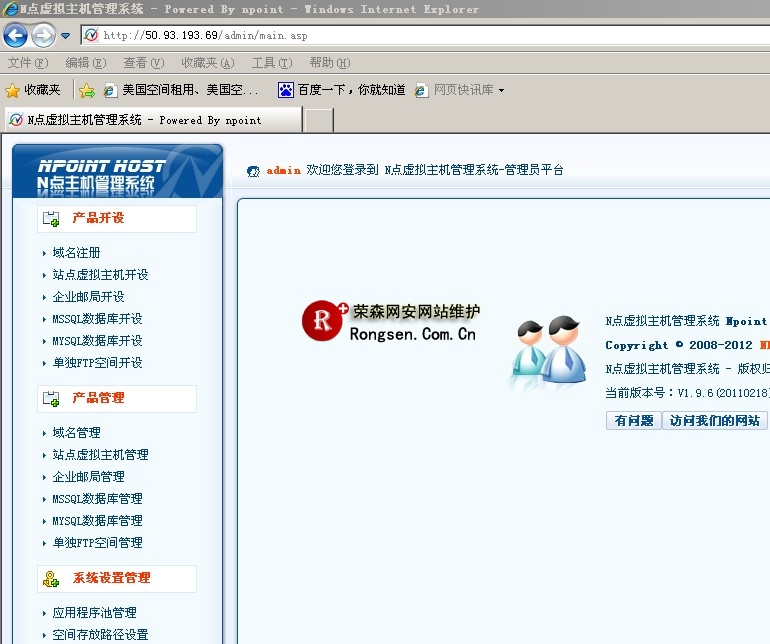The height and width of the screenshot is (644, 770).
Task: Open a new blank tab
Action: (x=318, y=120)
